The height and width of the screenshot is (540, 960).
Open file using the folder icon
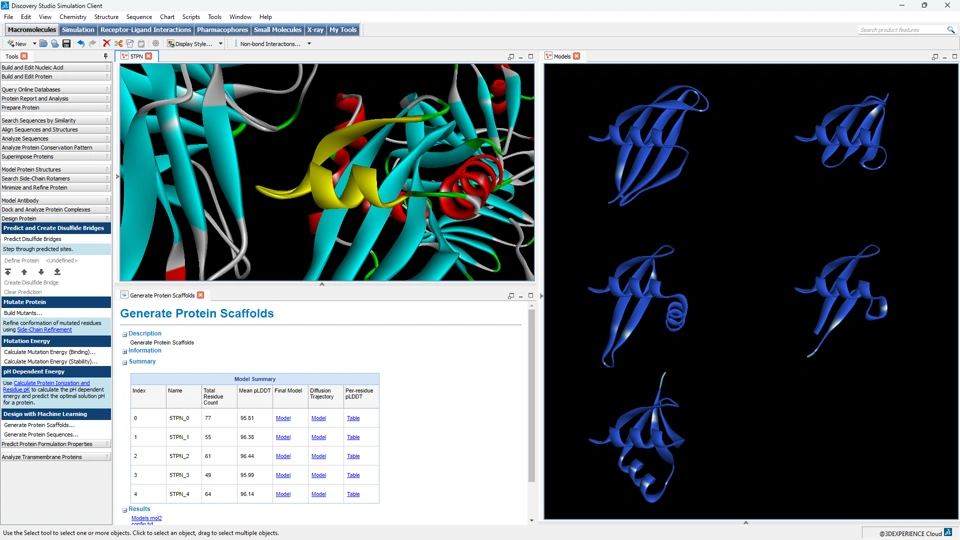click(x=43, y=43)
